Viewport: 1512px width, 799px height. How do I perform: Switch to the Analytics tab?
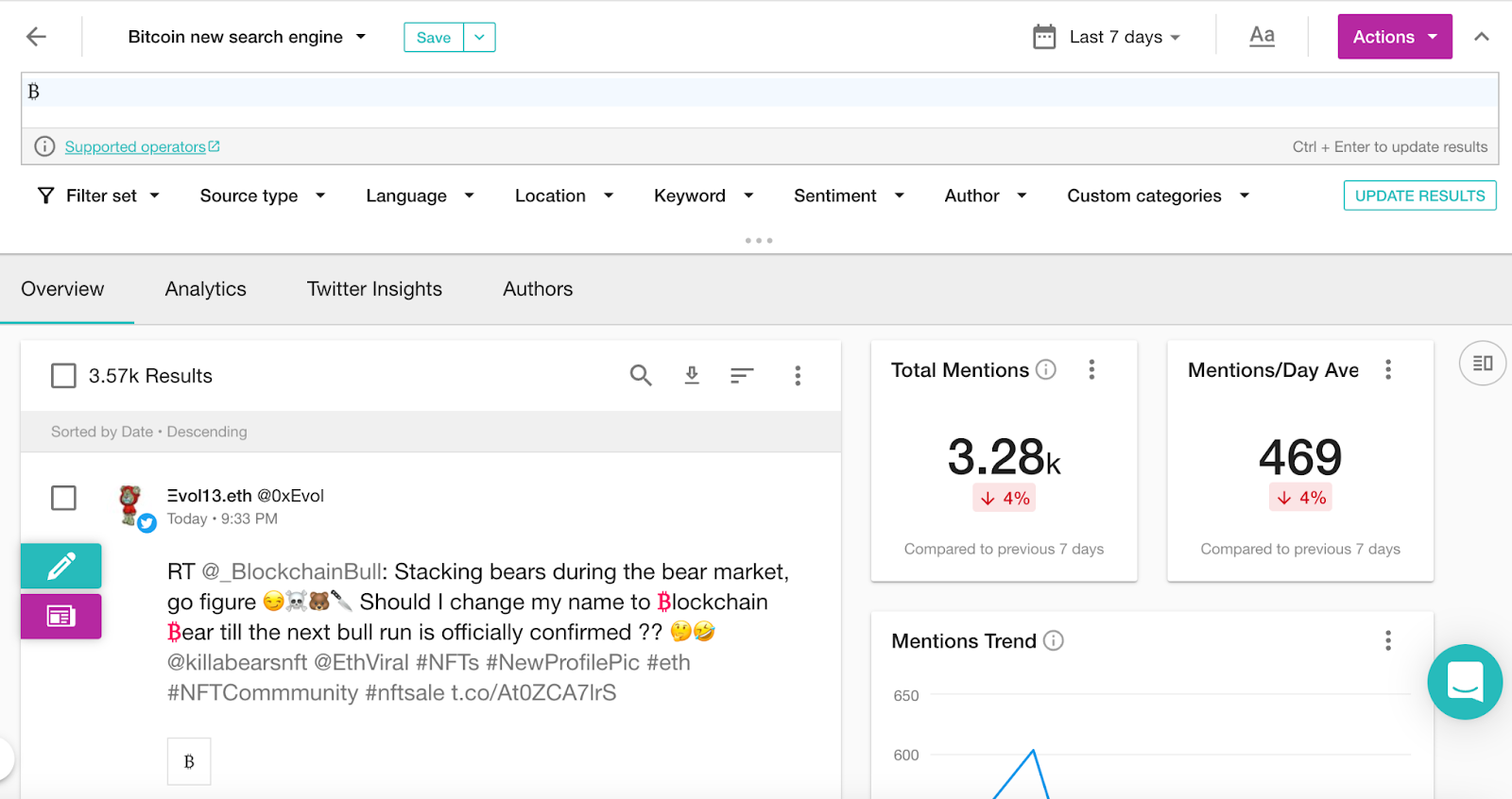point(205,289)
